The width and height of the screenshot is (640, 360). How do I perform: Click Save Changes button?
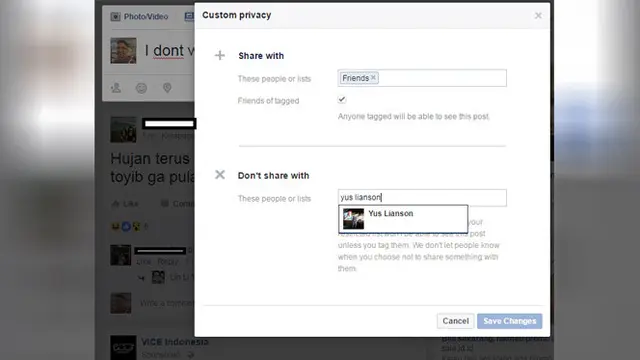509,321
